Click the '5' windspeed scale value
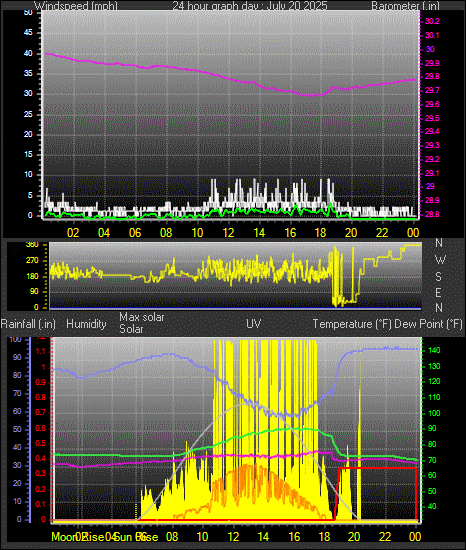The height and width of the screenshot is (550, 466). click(30, 196)
